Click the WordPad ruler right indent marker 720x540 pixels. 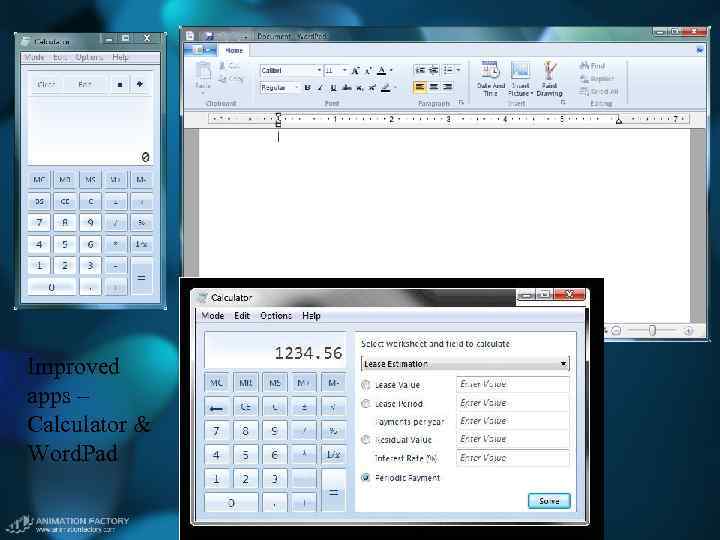pos(619,121)
